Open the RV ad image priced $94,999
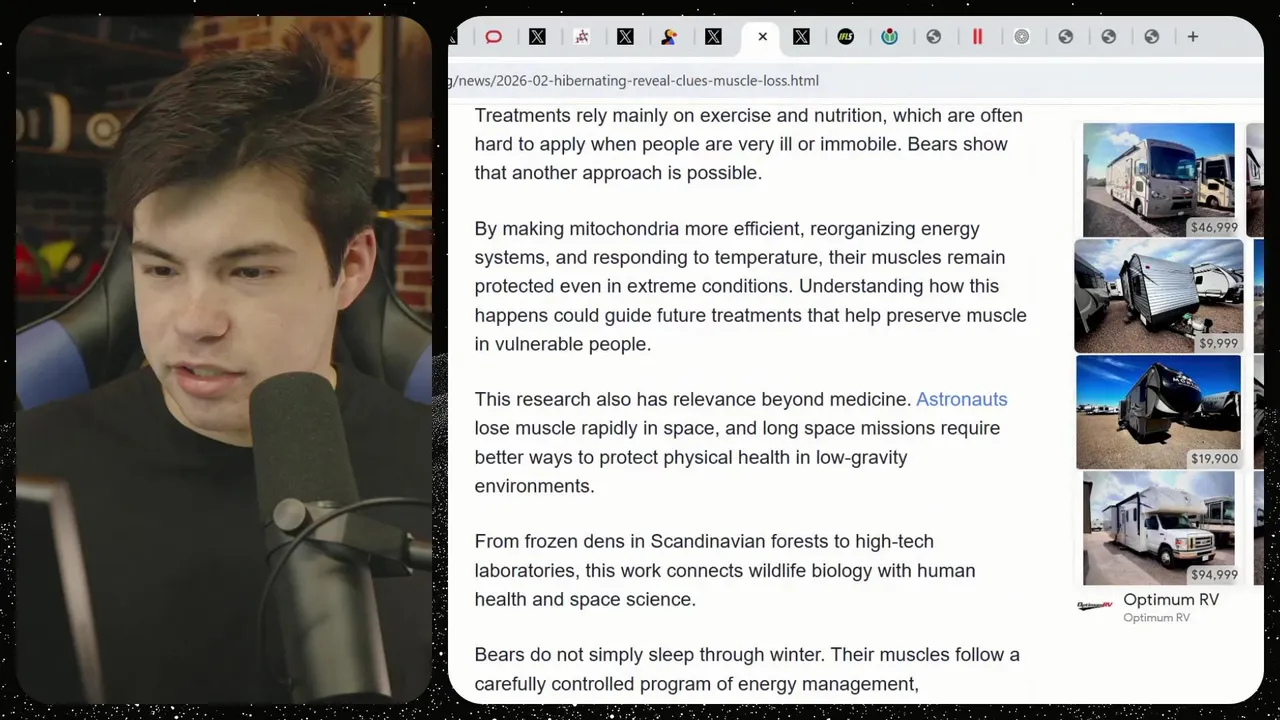The image size is (1280, 720). (1158, 528)
